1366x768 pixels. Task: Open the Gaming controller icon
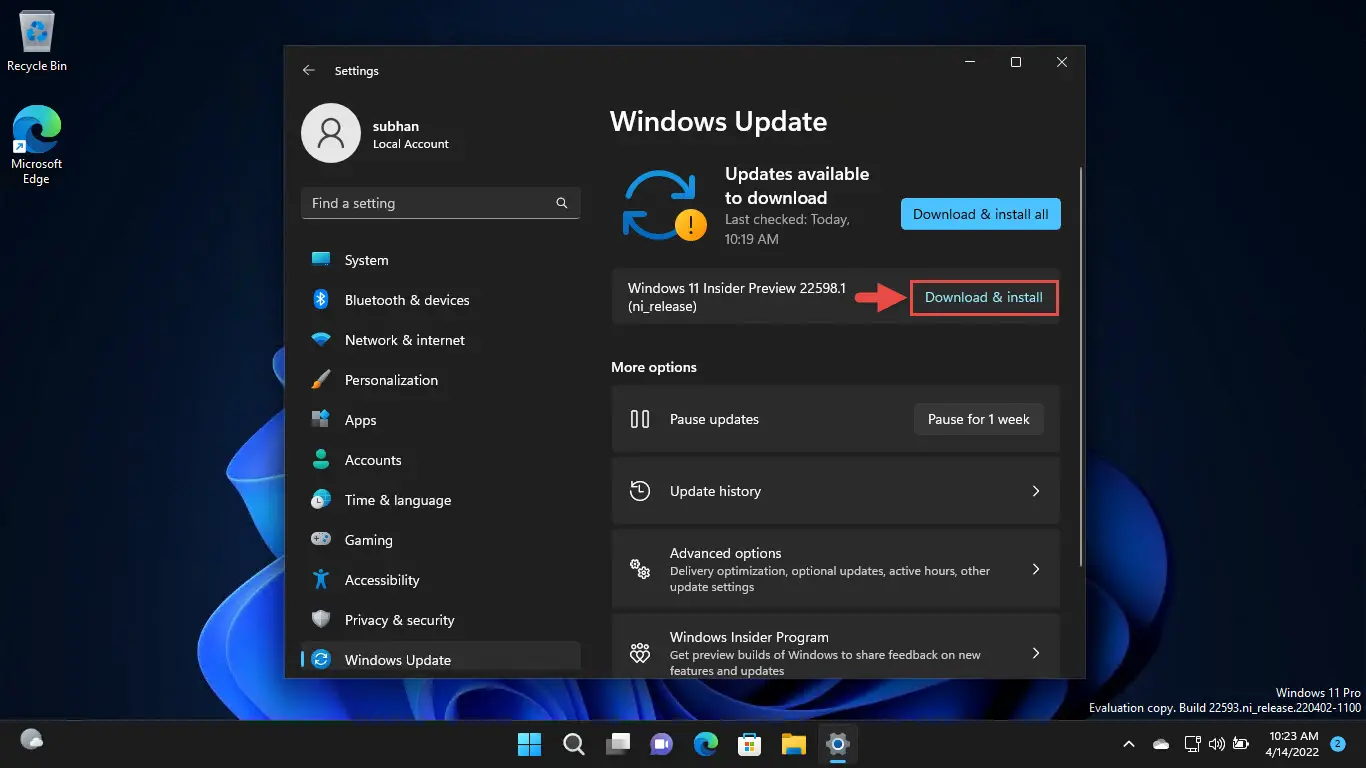(321, 540)
